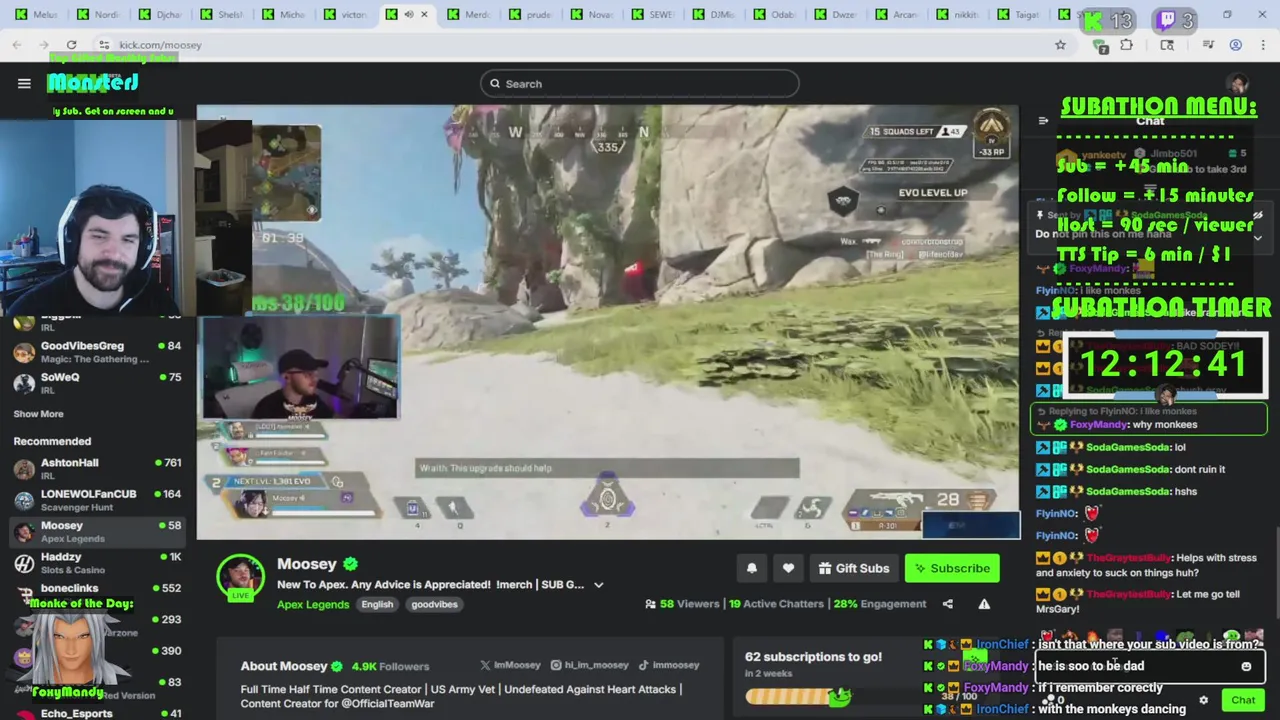Open the Apex Legends category link

click(313, 604)
